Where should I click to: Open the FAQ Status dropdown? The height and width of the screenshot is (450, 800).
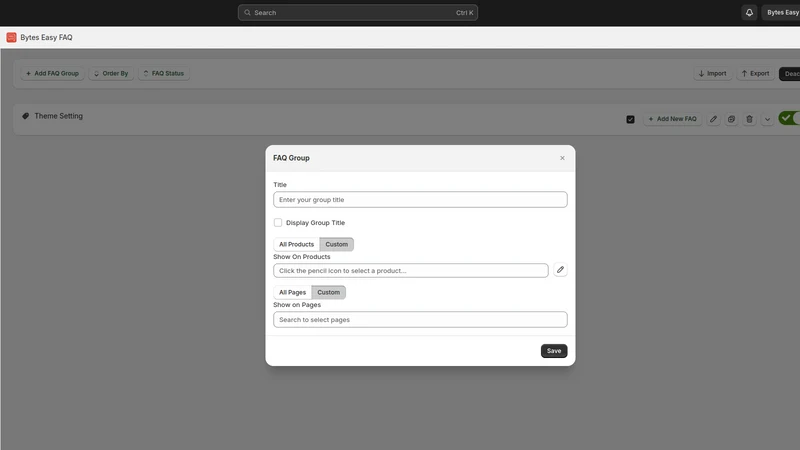(x=164, y=73)
